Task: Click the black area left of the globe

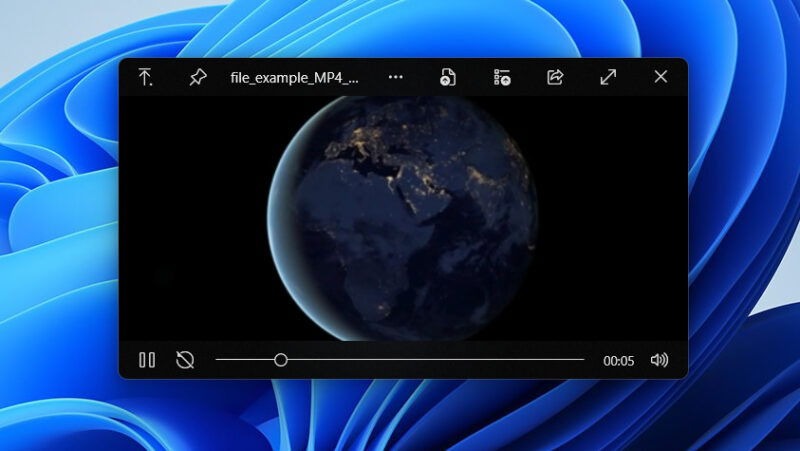Action: point(190,220)
